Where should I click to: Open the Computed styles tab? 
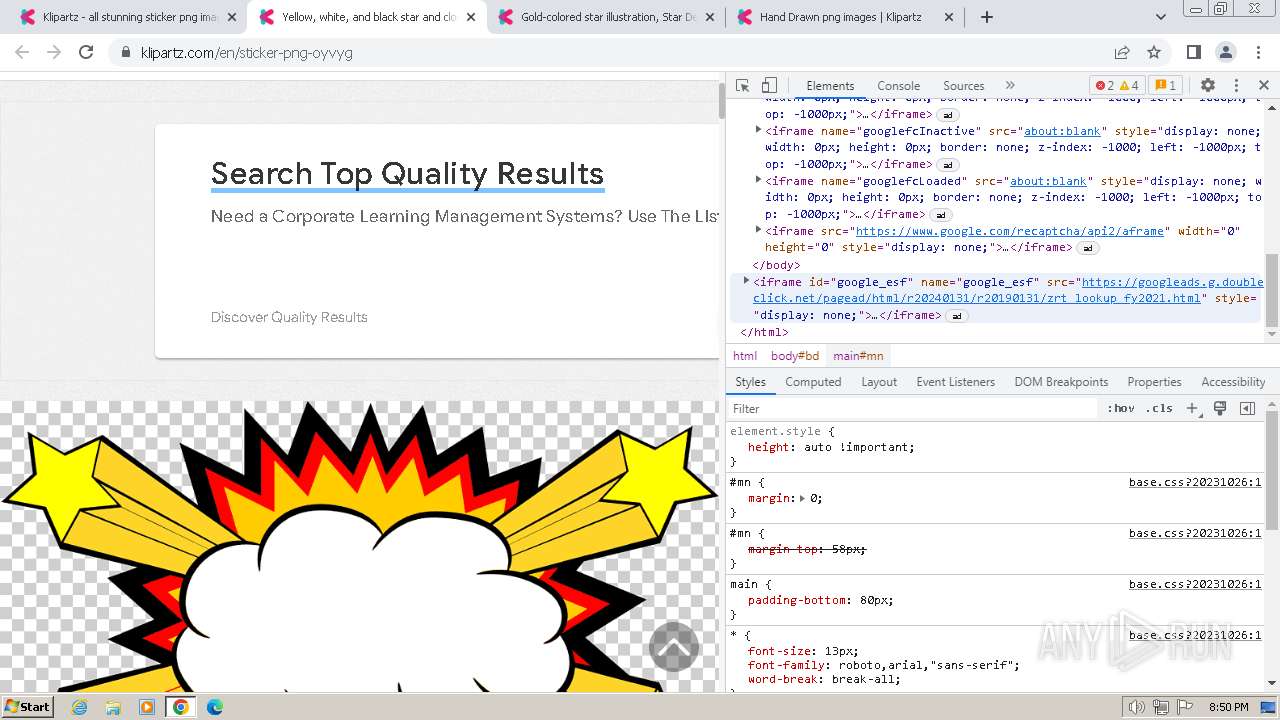tap(813, 381)
